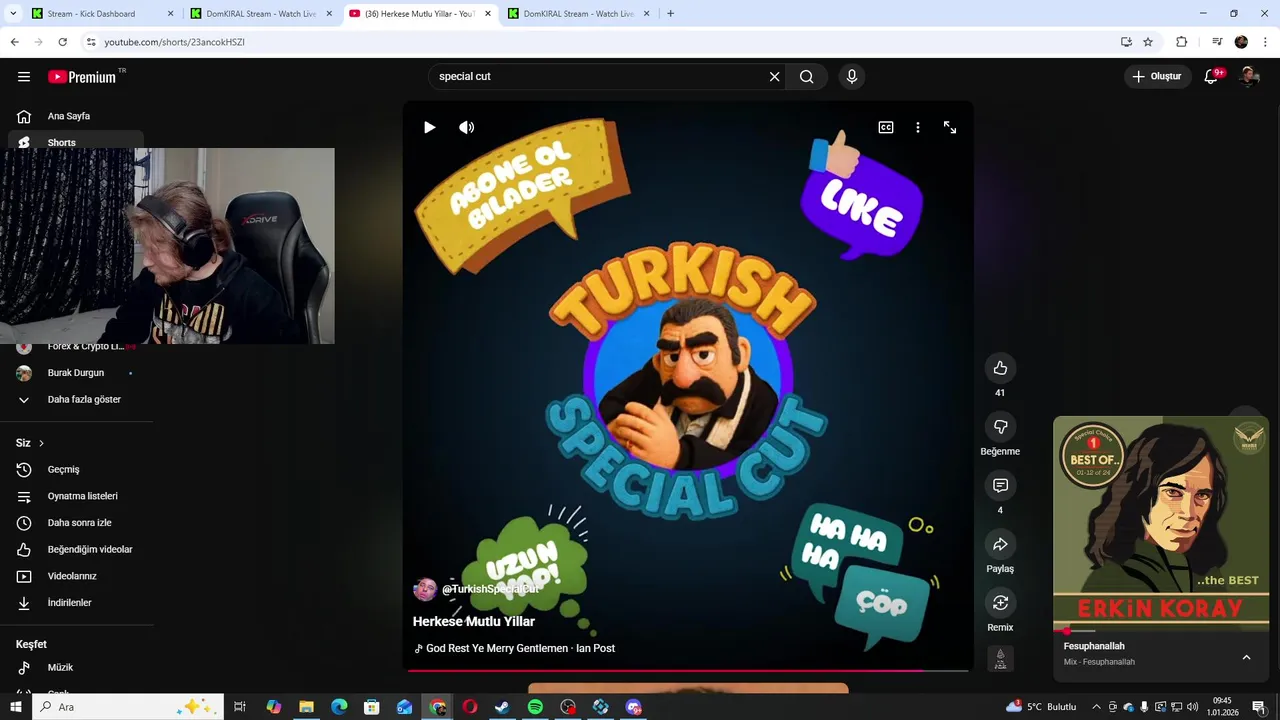1280x720 pixels.
Task: Open a new browser tab
Action: pyautogui.click(x=670, y=14)
